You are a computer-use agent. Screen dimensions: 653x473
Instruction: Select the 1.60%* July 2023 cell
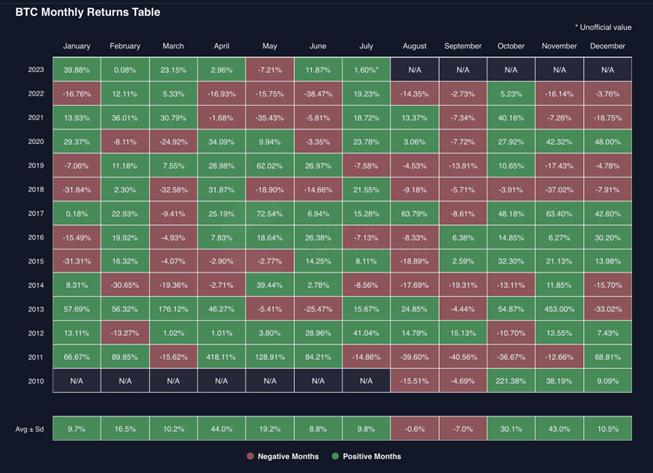(x=366, y=69)
